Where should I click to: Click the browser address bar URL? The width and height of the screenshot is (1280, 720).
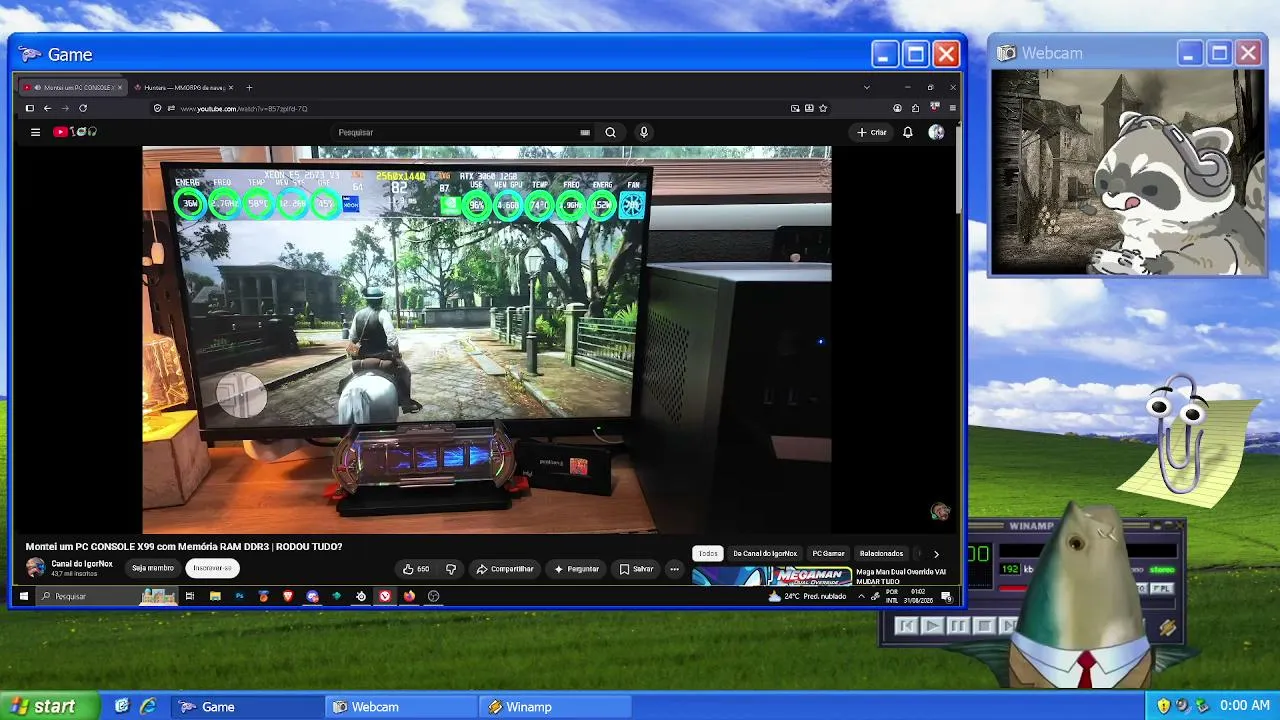(x=244, y=108)
